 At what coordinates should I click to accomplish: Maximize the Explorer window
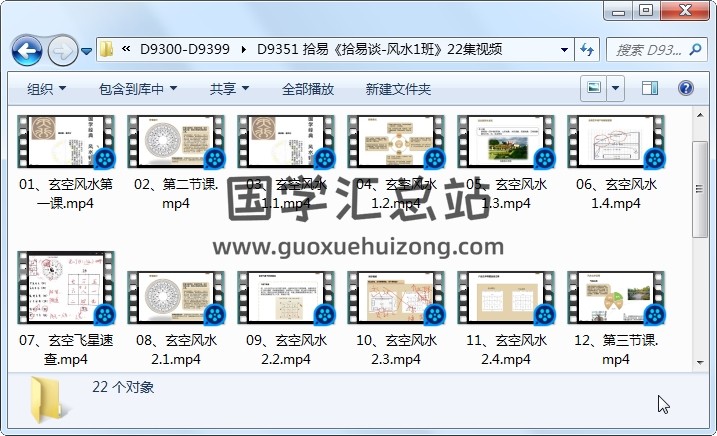coord(646,11)
